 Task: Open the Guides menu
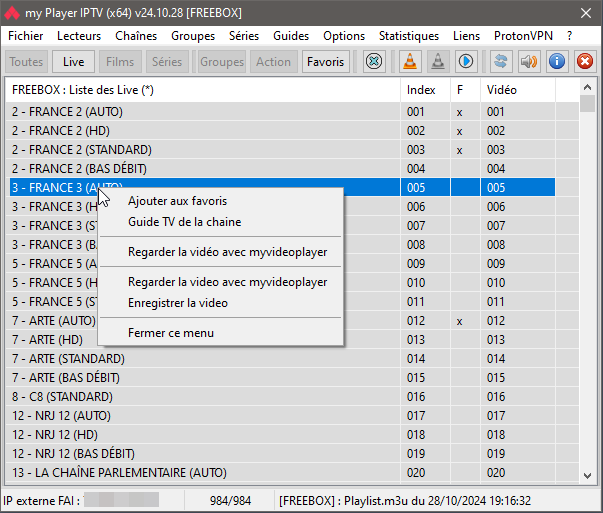(x=291, y=36)
